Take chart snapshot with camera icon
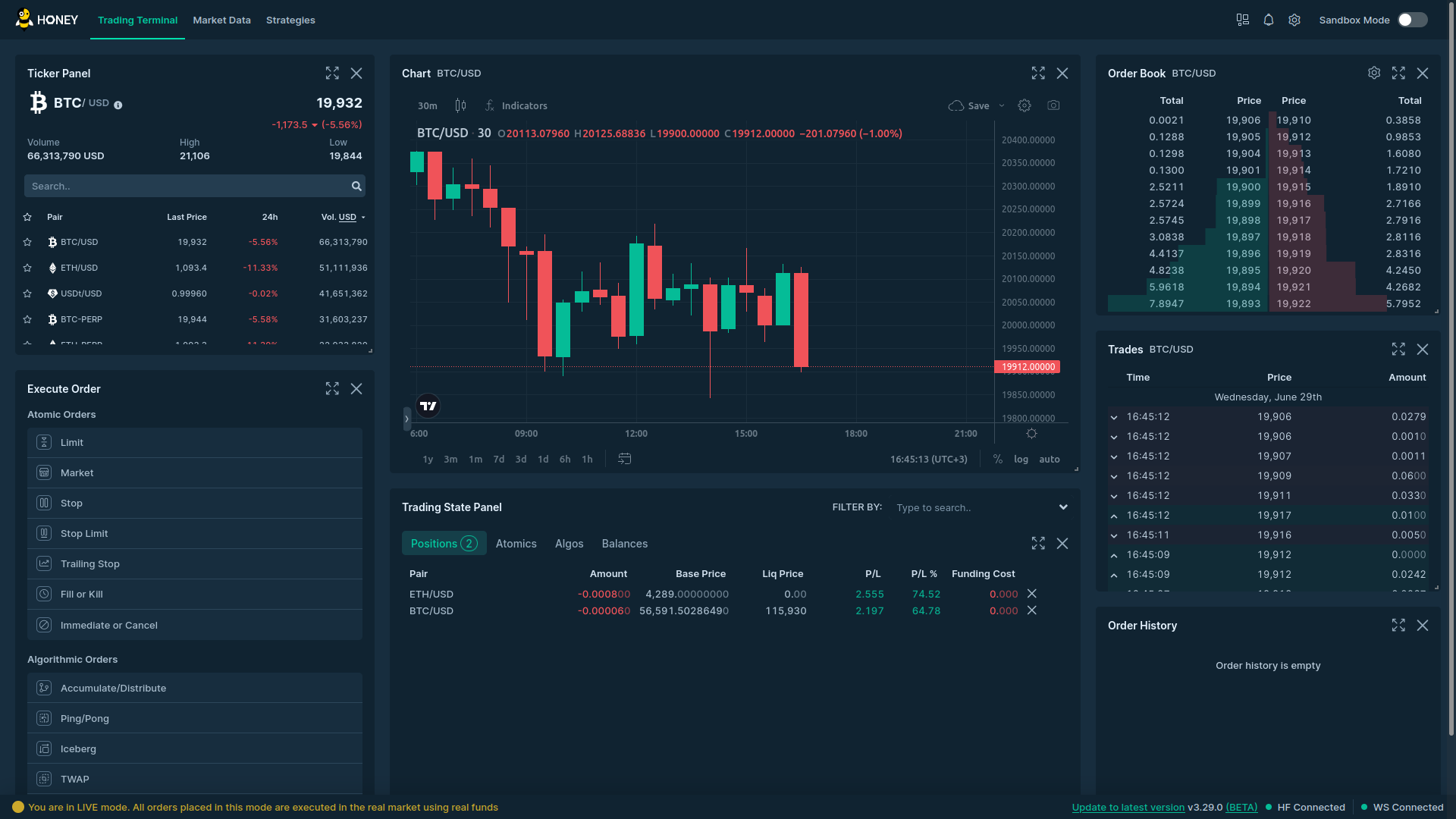1456x819 pixels. [1053, 105]
